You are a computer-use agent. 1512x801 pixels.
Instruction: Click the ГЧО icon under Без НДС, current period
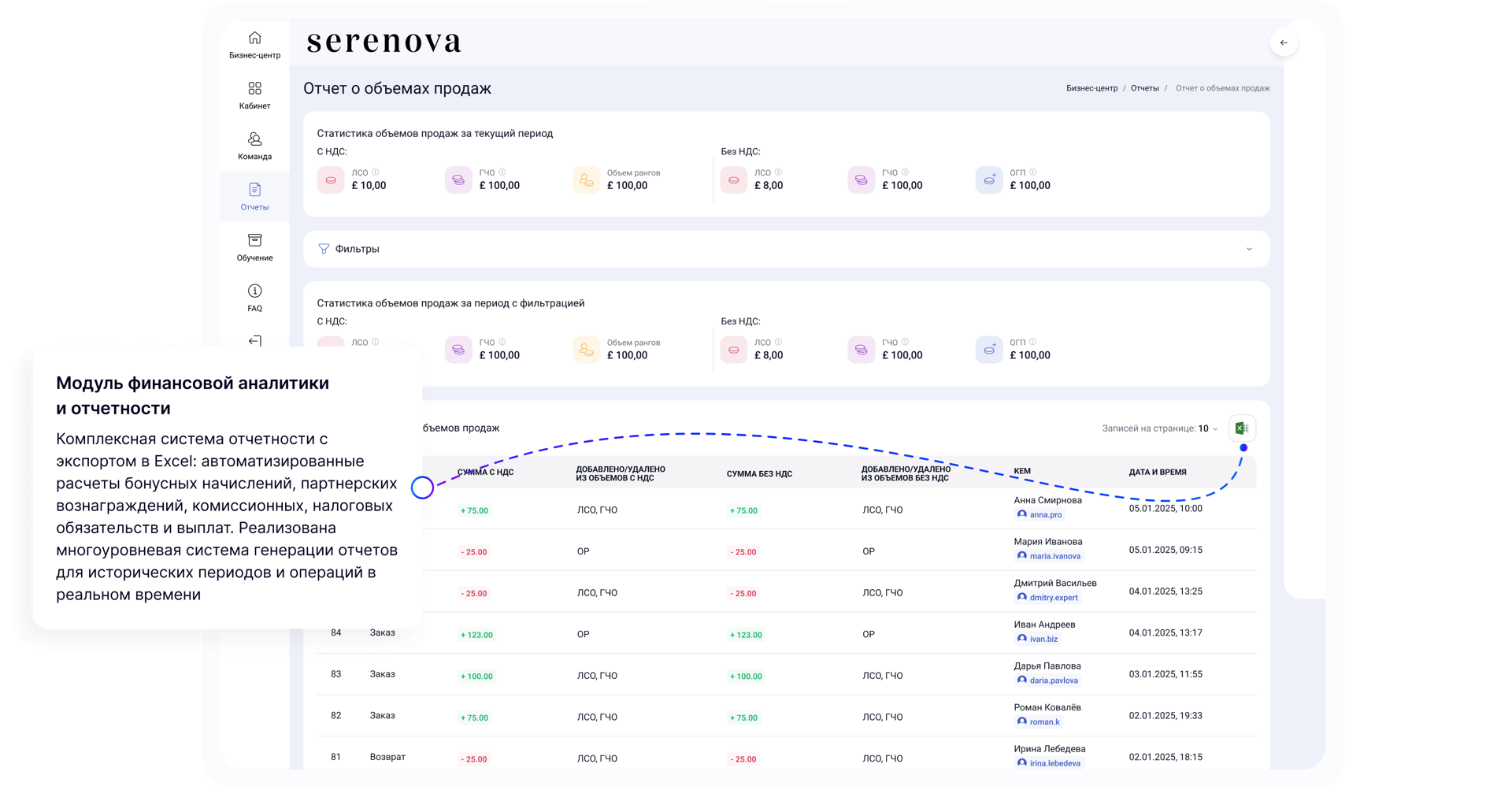click(861, 180)
